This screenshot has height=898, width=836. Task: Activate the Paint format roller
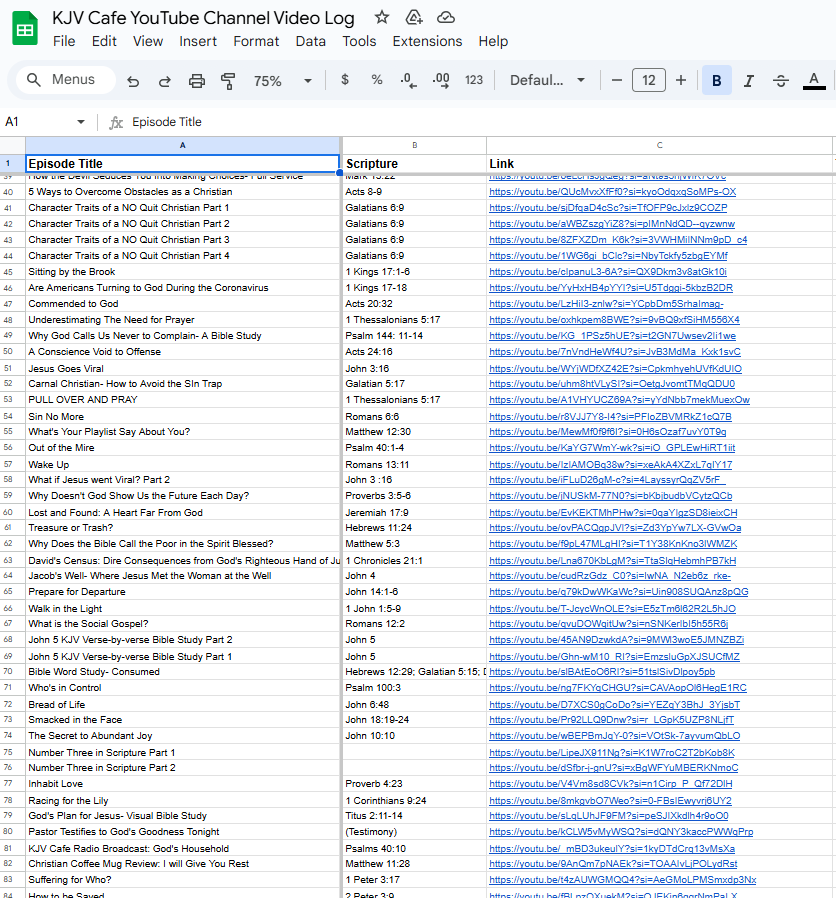228,81
